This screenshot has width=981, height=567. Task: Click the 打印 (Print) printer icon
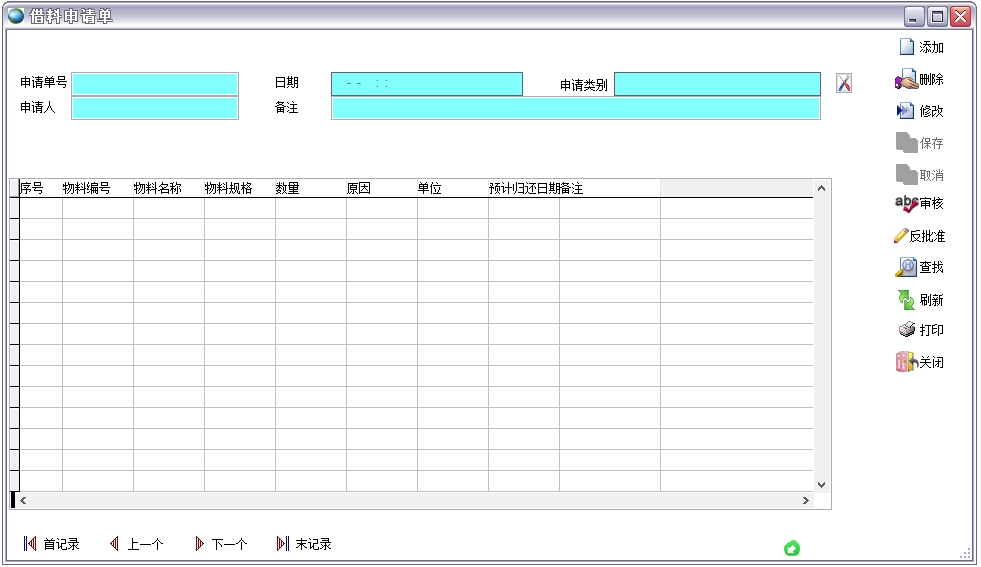[906, 330]
